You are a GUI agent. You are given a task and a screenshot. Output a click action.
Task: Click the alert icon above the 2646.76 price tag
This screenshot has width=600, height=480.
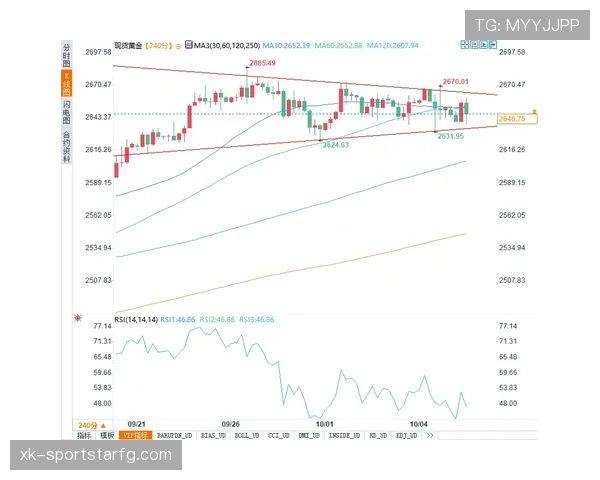[537, 111]
